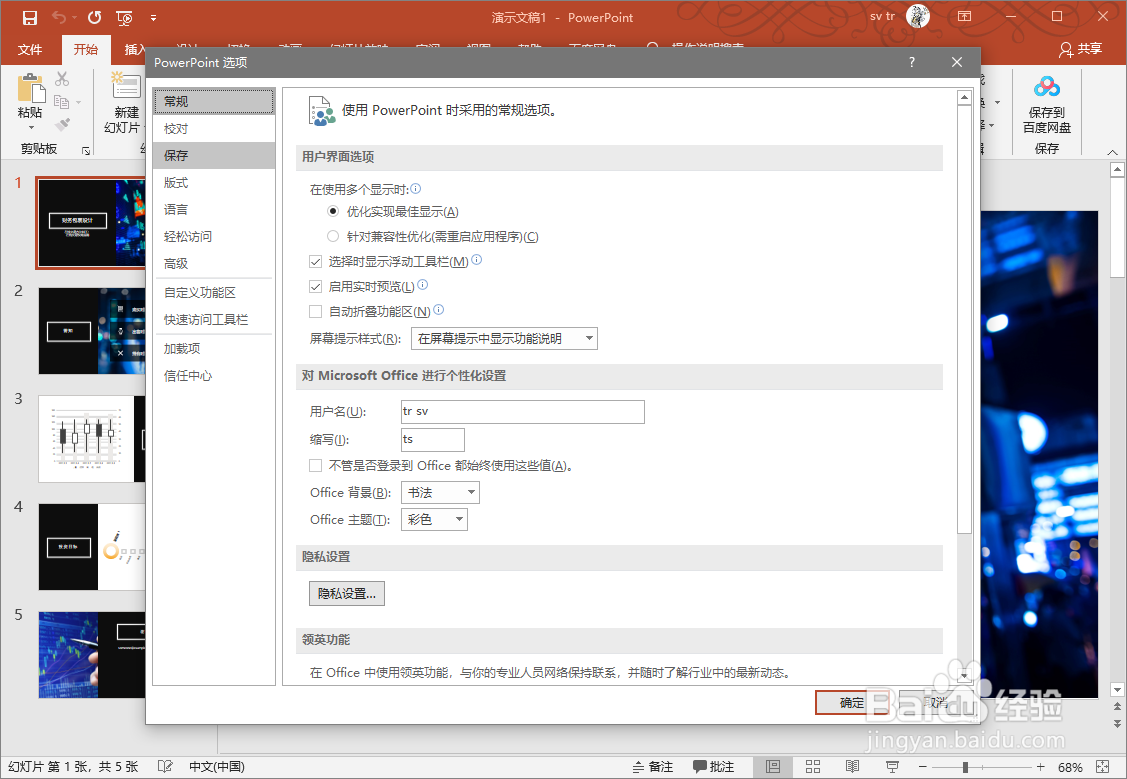This screenshot has height=779, width=1127.
Task: Click info icon beside auto-collapse ribbon option
Action: pyautogui.click(x=438, y=310)
